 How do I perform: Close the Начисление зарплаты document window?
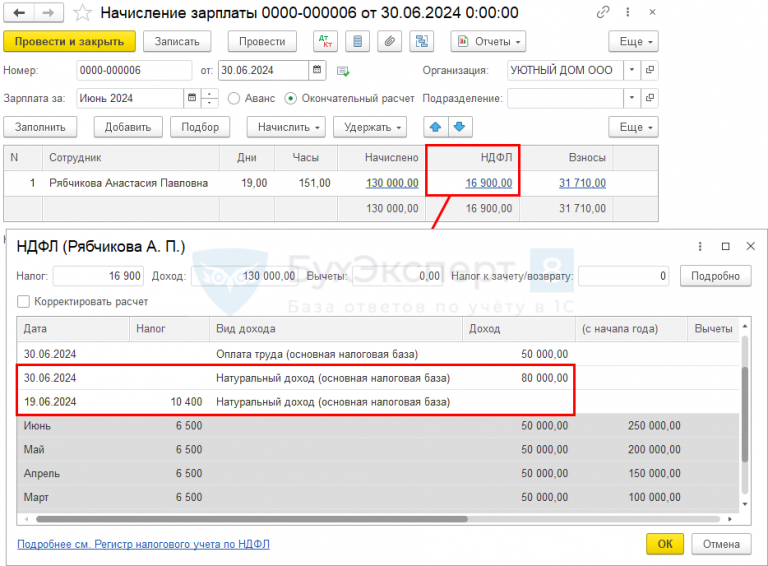tap(652, 12)
